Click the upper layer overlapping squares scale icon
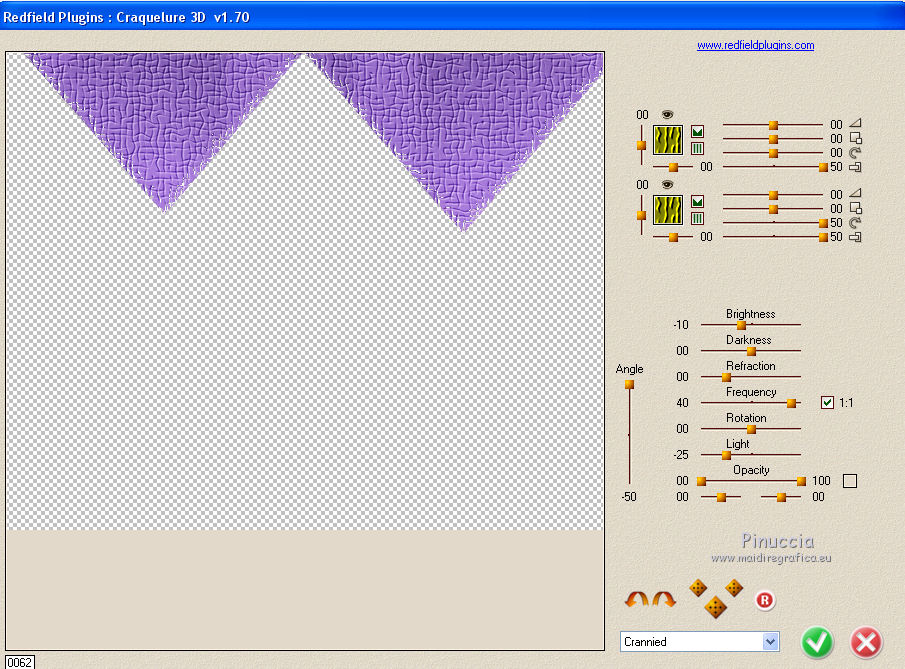 pos(855,138)
